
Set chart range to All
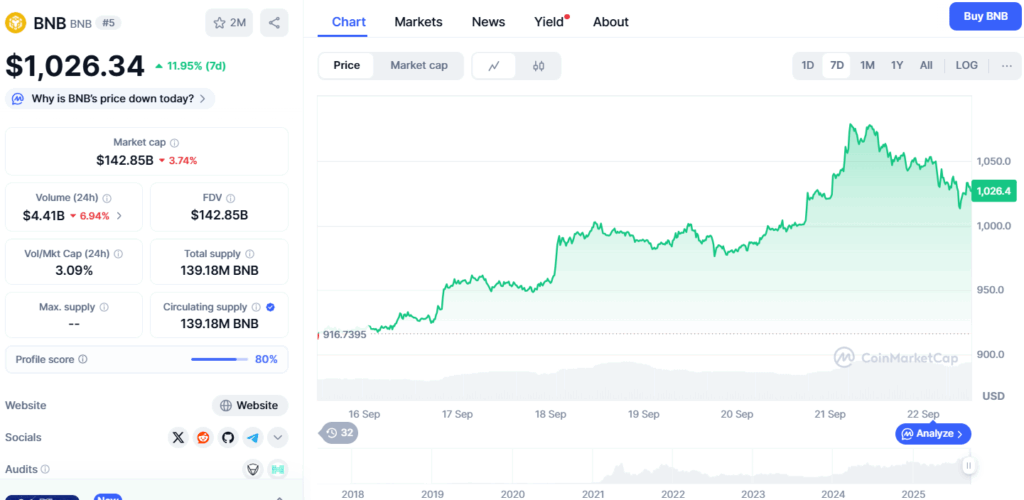926,65
